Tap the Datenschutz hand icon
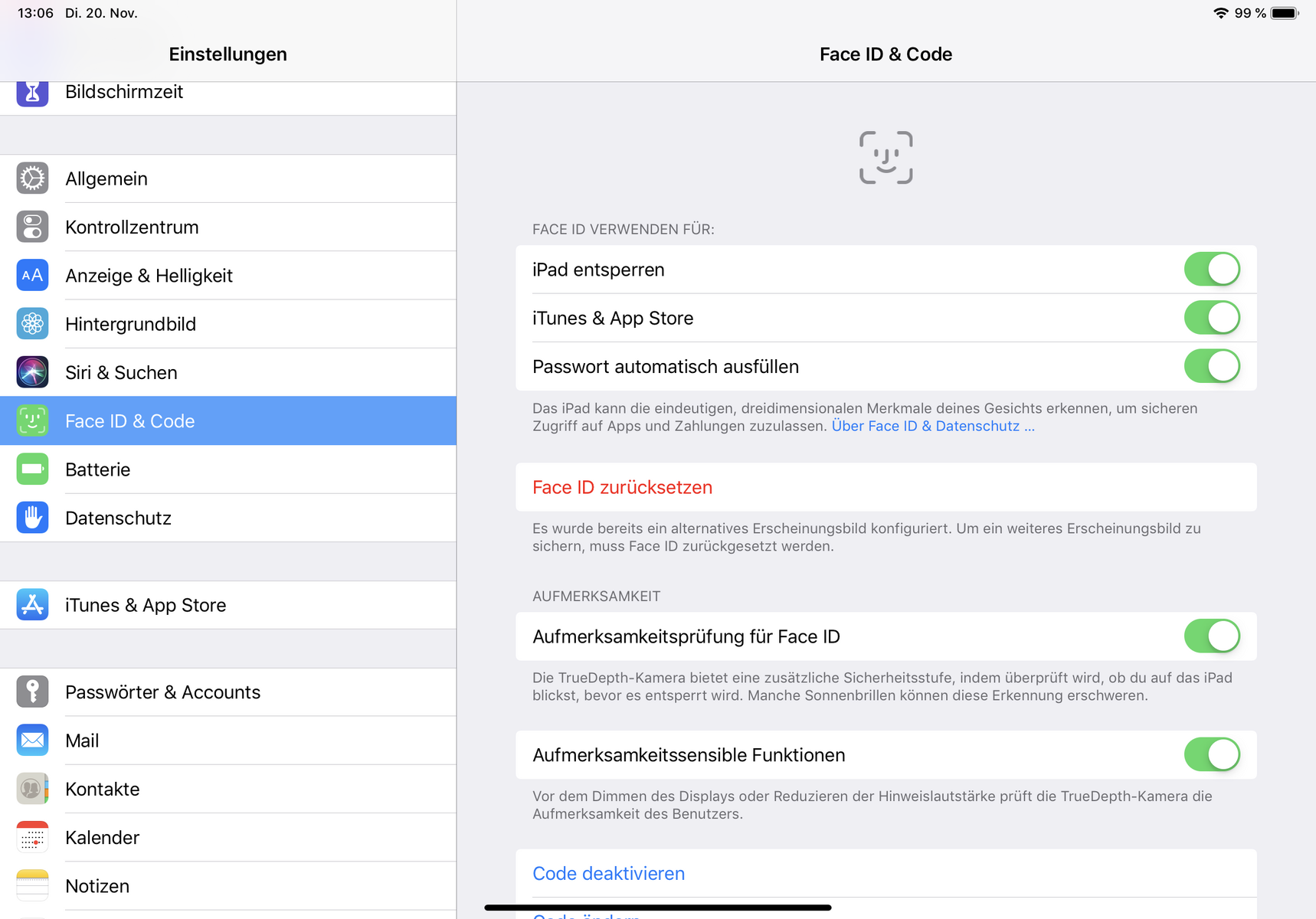This screenshot has height=919, width=1316. coord(32,518)
